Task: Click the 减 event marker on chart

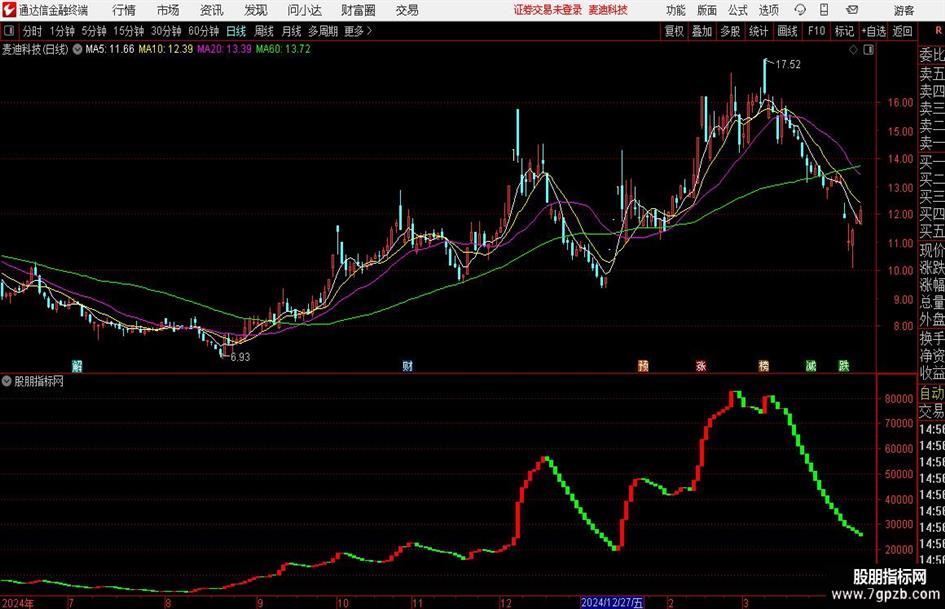Action: tap(811, 366)
